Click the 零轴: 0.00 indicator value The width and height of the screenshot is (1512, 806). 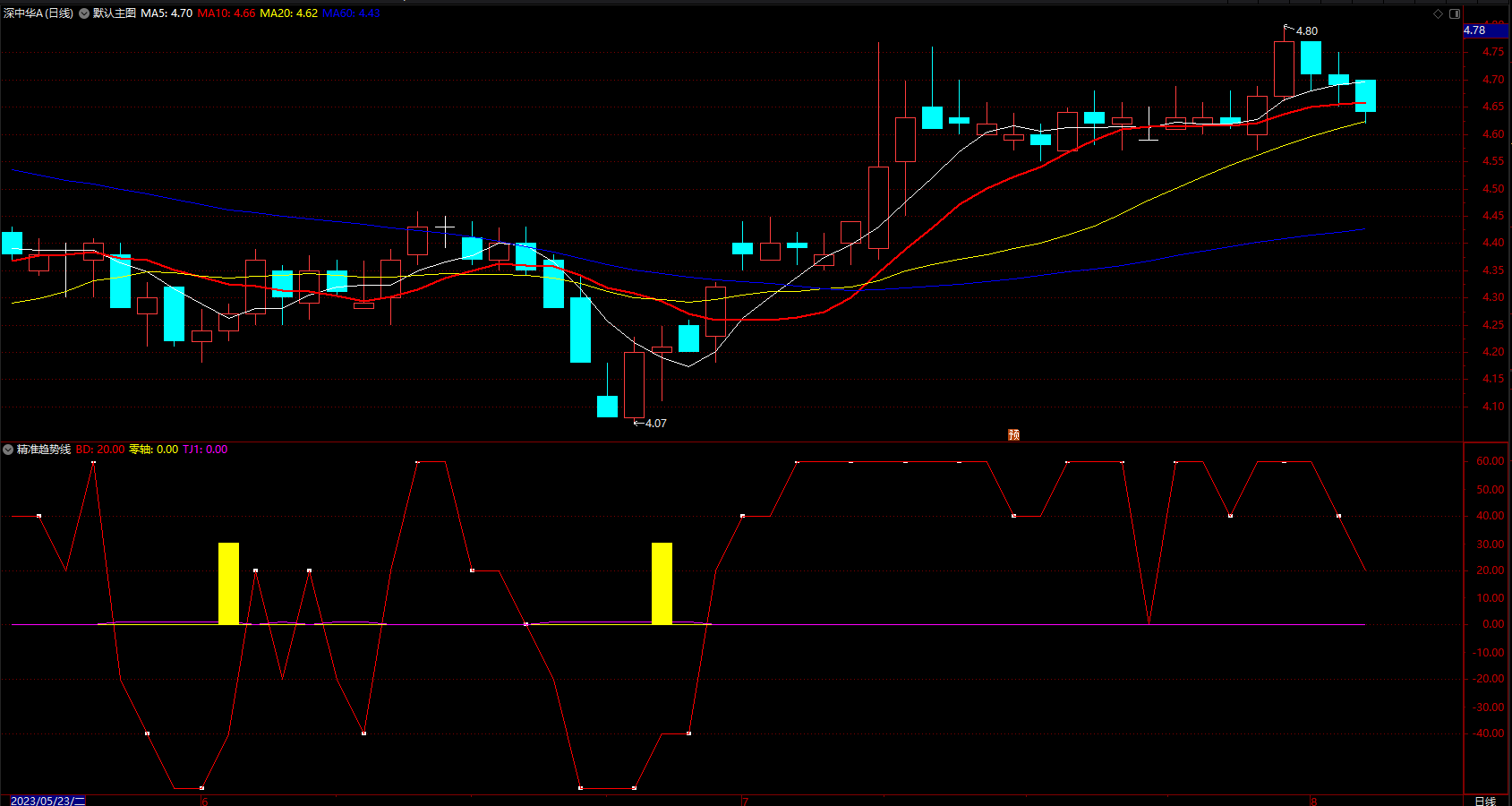[x=154, y=450]
